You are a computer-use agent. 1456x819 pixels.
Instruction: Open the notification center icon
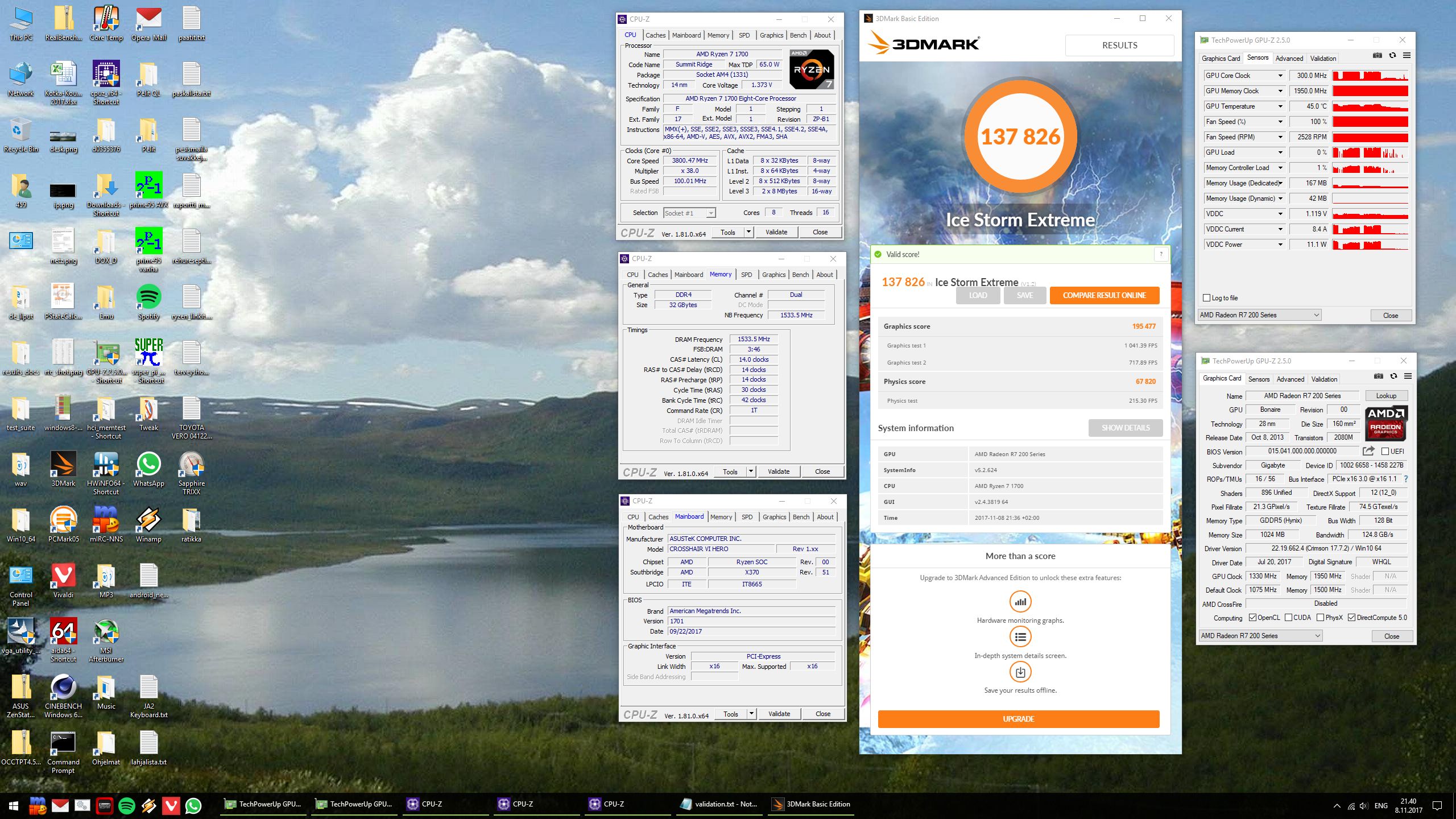point(1437,805)
